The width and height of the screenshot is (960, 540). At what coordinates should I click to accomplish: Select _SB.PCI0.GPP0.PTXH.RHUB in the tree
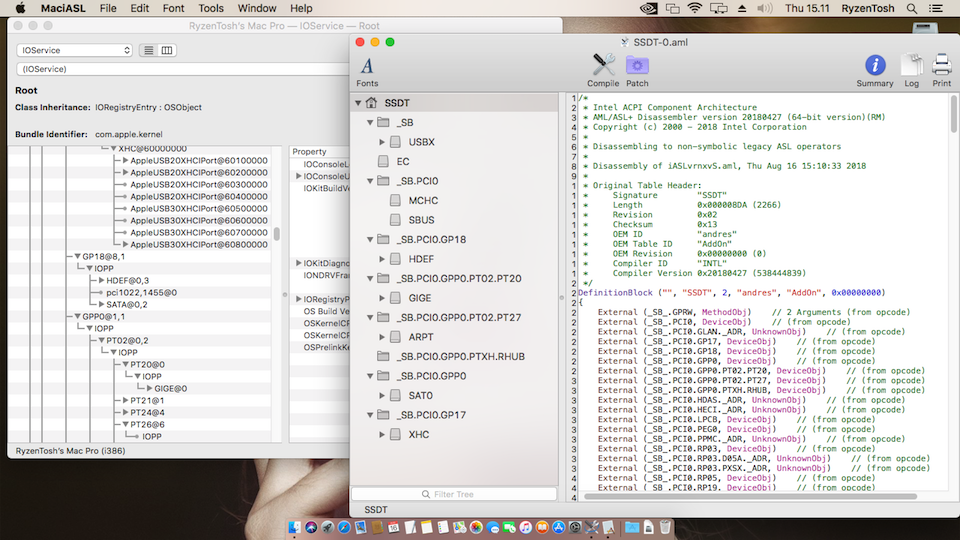[460, 357]
